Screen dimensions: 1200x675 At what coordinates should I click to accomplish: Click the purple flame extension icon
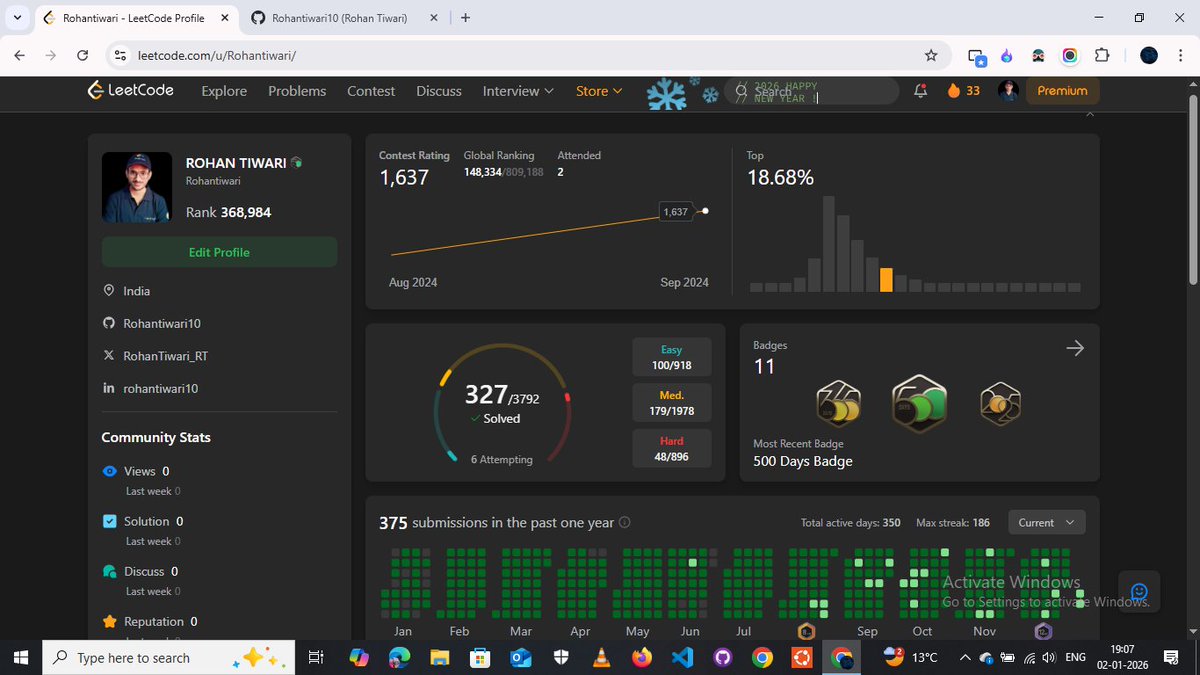pyautogui.click(x=1007, y=55)
